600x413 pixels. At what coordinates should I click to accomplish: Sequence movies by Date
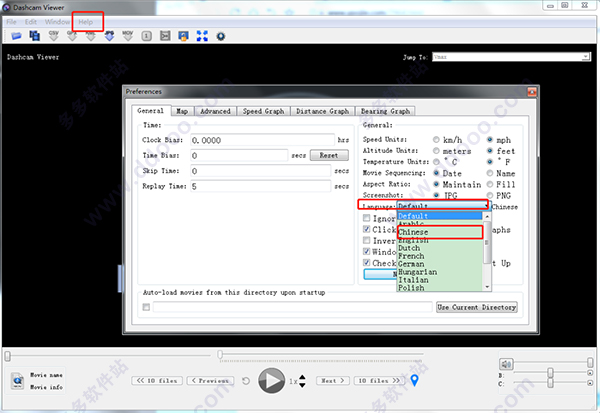(436, 173)
